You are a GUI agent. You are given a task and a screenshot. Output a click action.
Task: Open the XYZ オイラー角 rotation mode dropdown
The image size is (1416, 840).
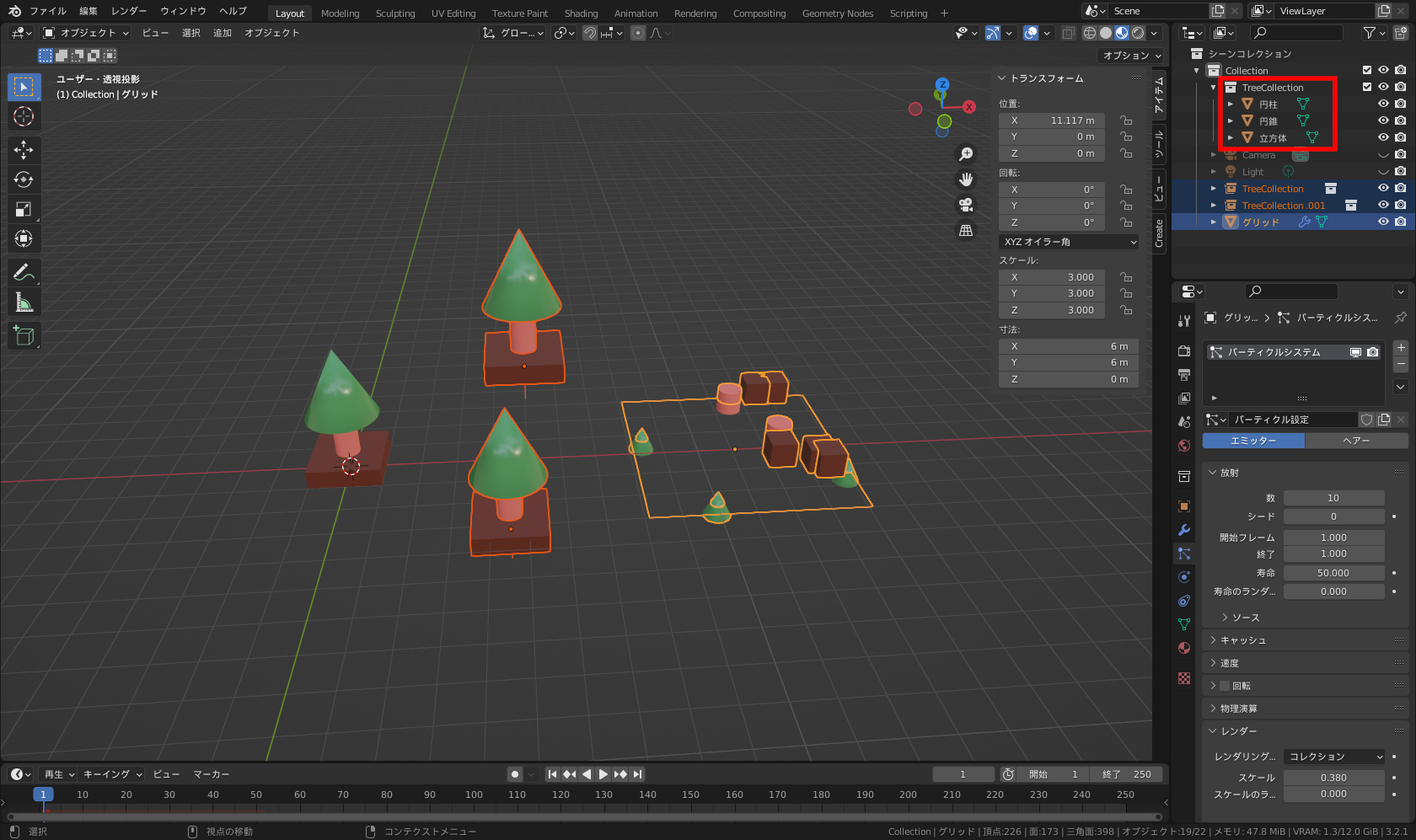1069,242
